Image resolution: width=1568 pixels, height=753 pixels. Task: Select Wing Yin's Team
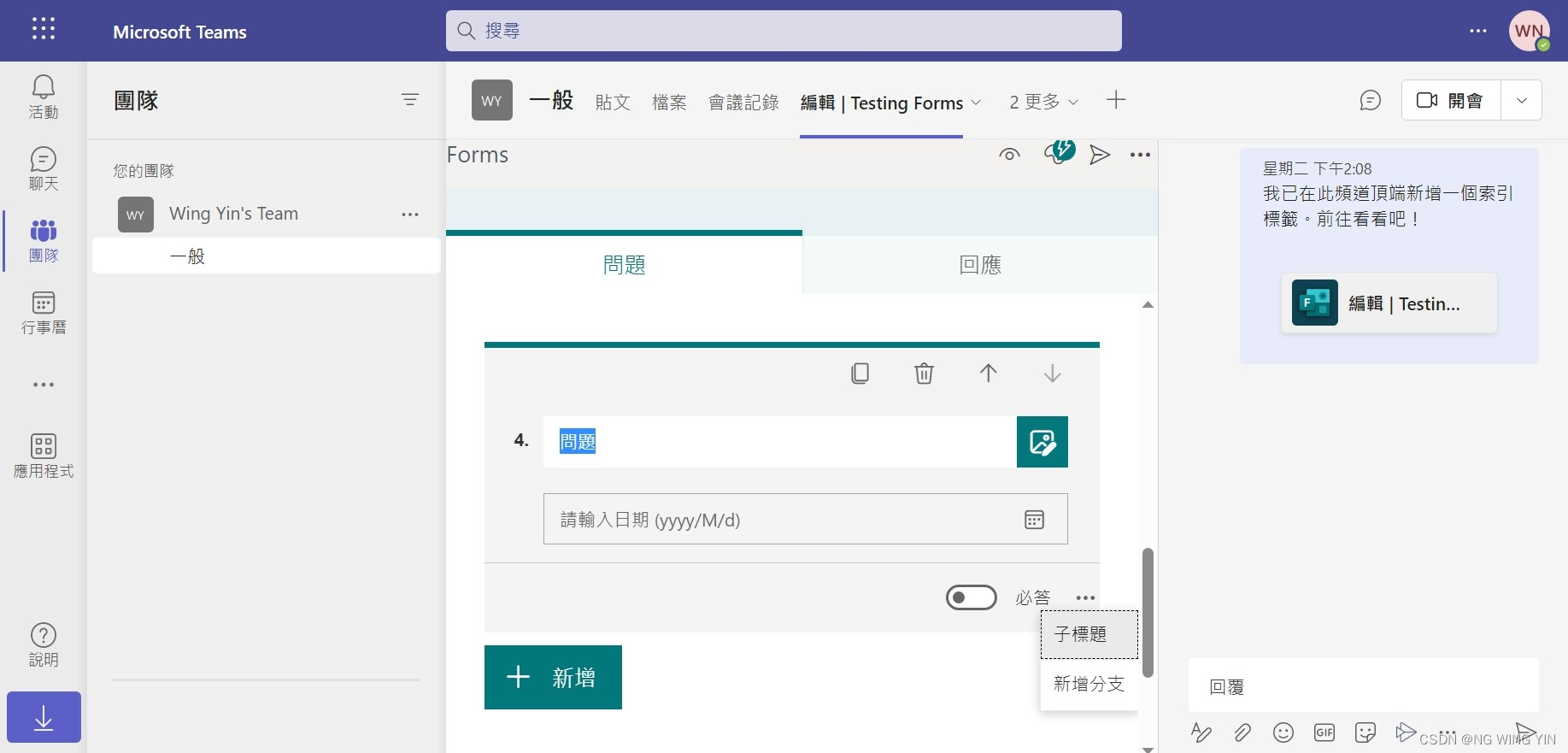(x=233, y=215)
